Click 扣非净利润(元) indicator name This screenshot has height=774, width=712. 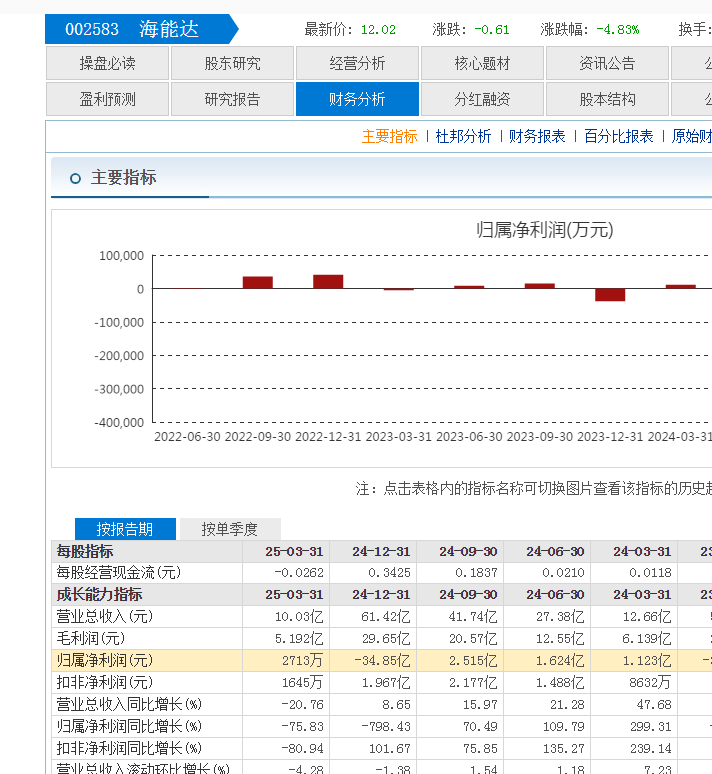[105, 682]
